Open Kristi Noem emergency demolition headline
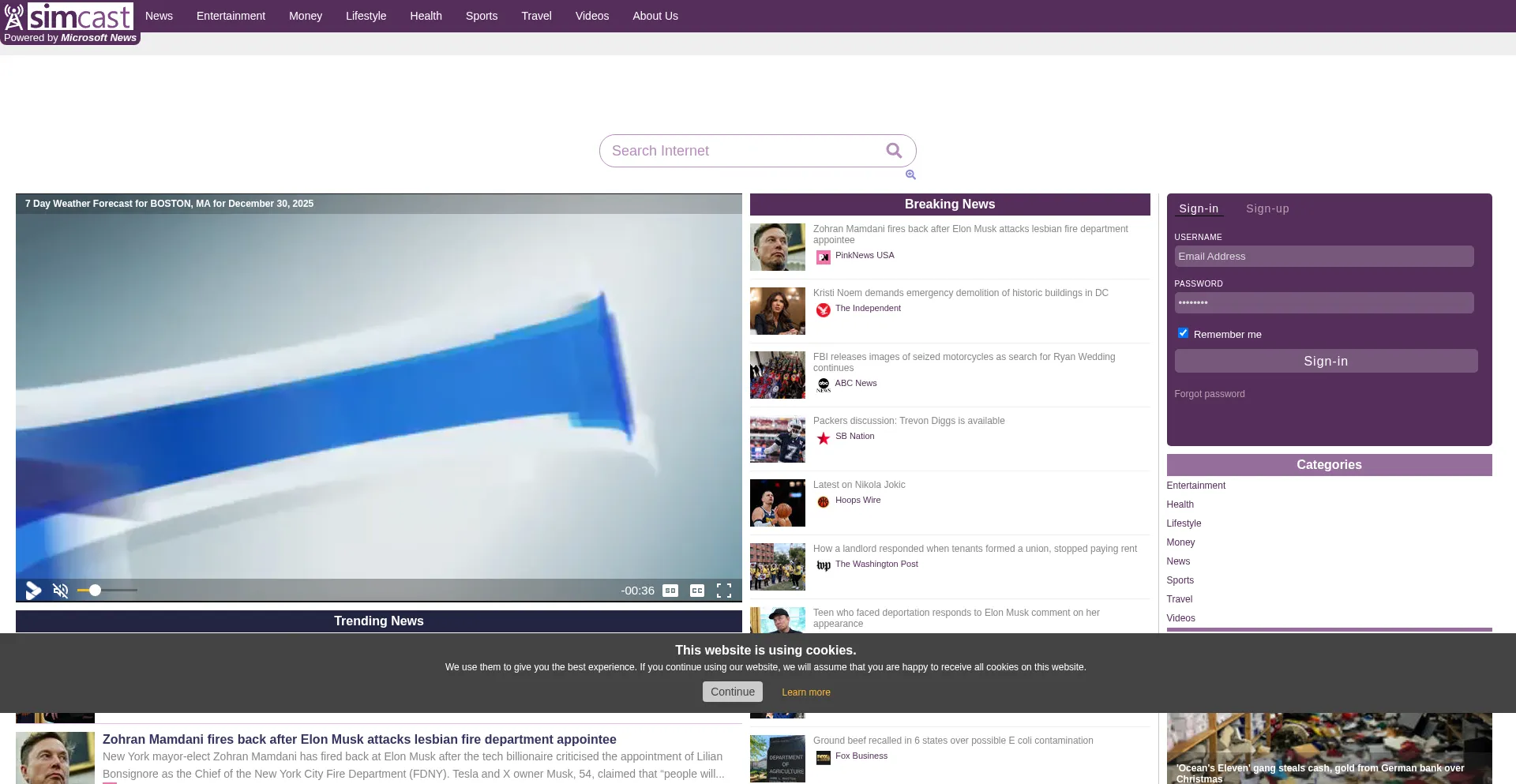The image size is (1516, 784). pyautogui.click(x=961, y=293)
